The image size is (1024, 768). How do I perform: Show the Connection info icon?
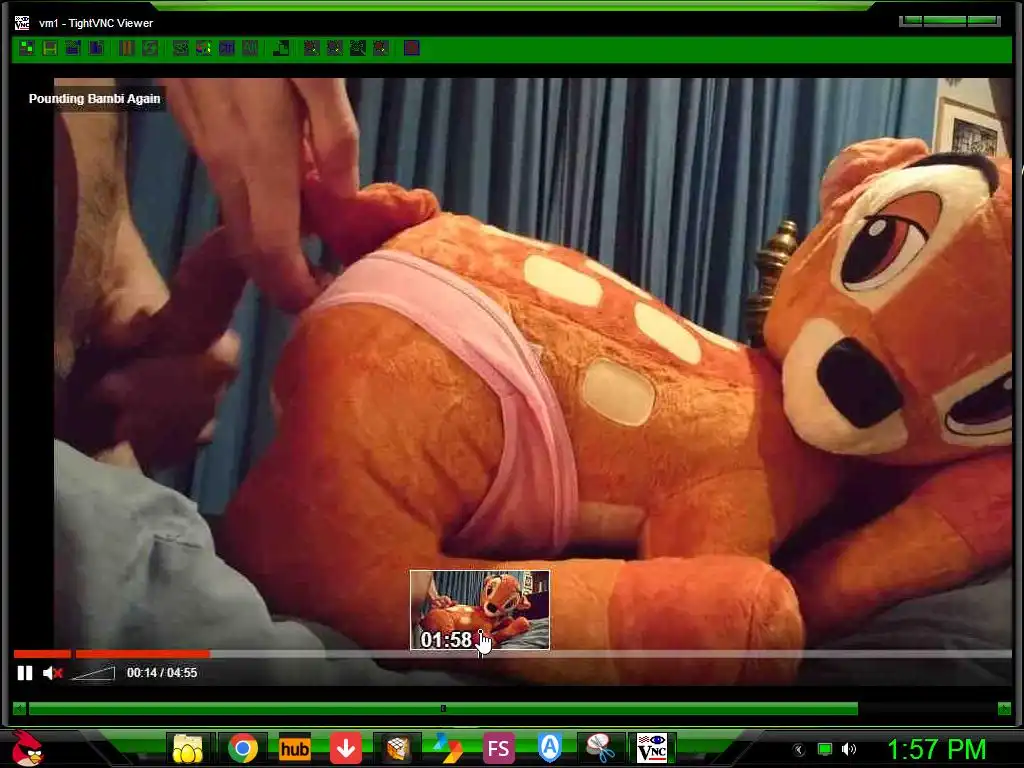pos(96,48)
